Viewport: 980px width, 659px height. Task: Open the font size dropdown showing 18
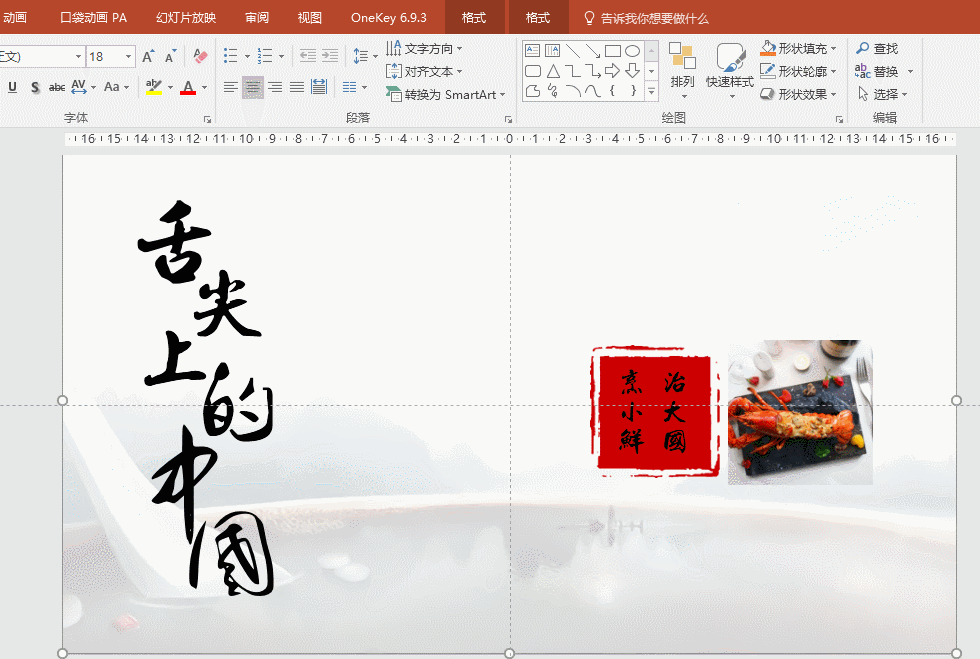pos(129,57)
